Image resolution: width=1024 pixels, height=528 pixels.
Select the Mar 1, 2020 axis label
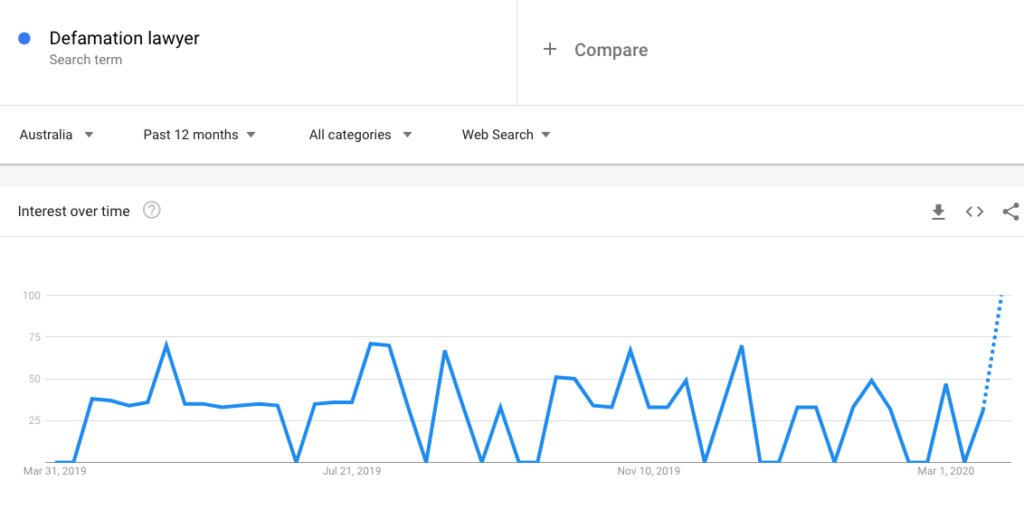945,470
